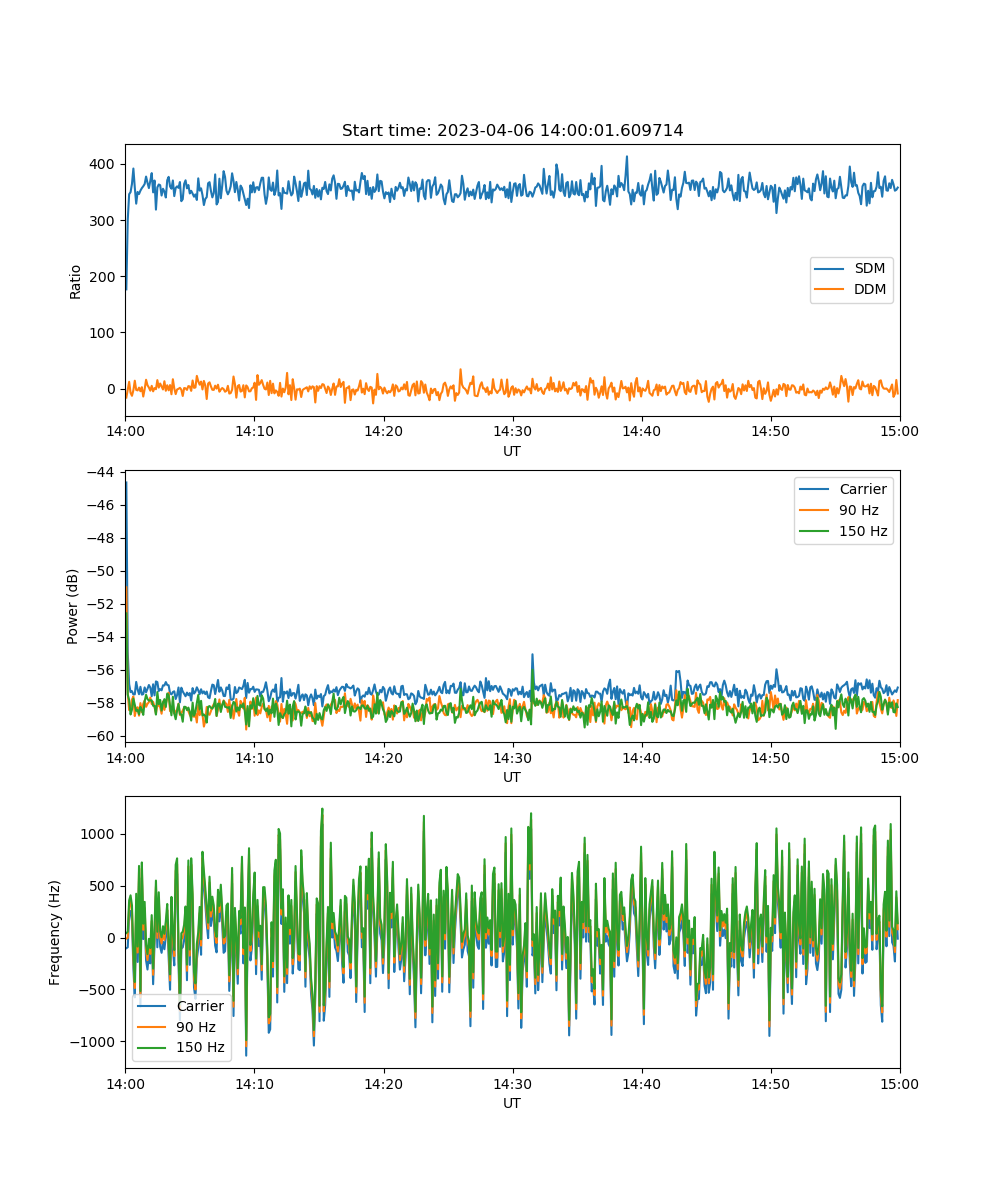Click the green 150 Hz swatch in the Power legend
The height and width of the screenshot is (1200, 1000).
click(x=816, y=531)
